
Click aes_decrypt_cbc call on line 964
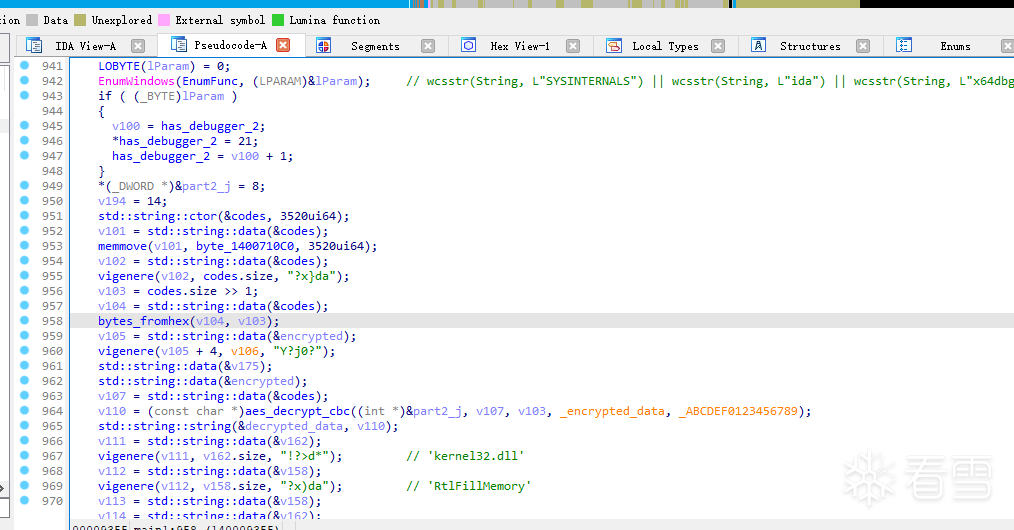point(297,411)
